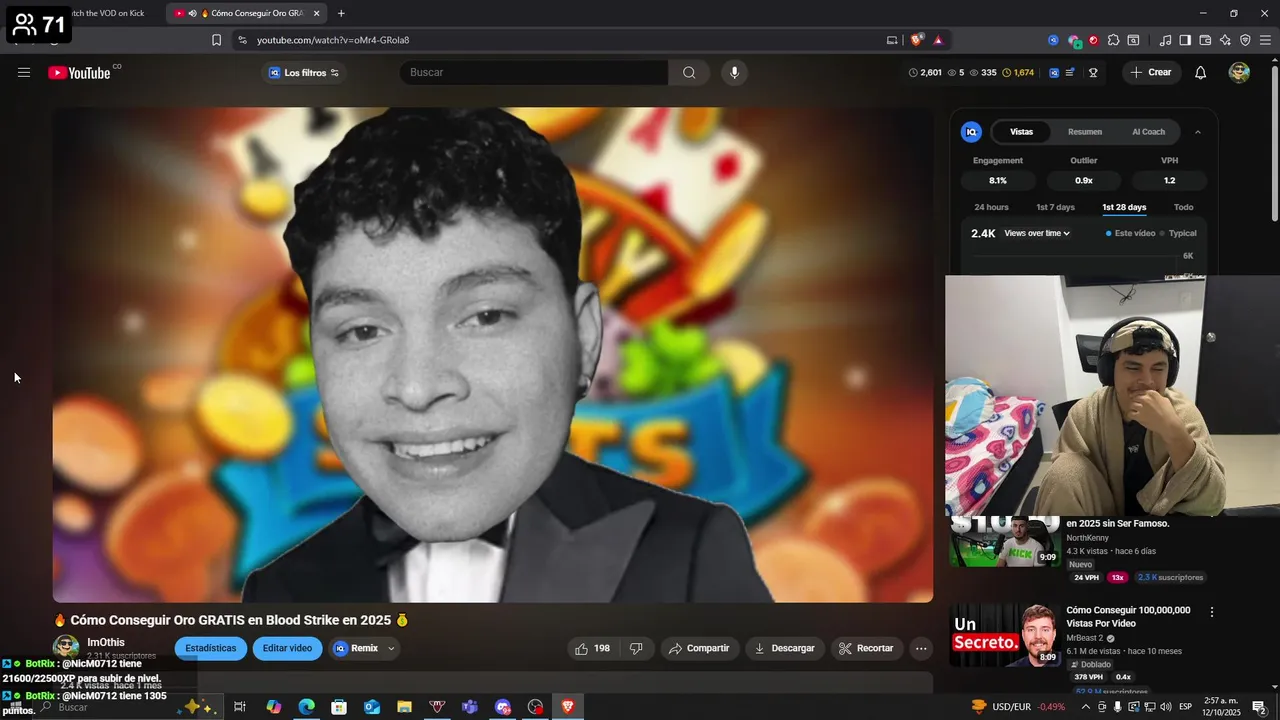This screenshot has width=1280, height=720.
Task: Select 1st 7 days time range
Action: [x=1055, y=207]
